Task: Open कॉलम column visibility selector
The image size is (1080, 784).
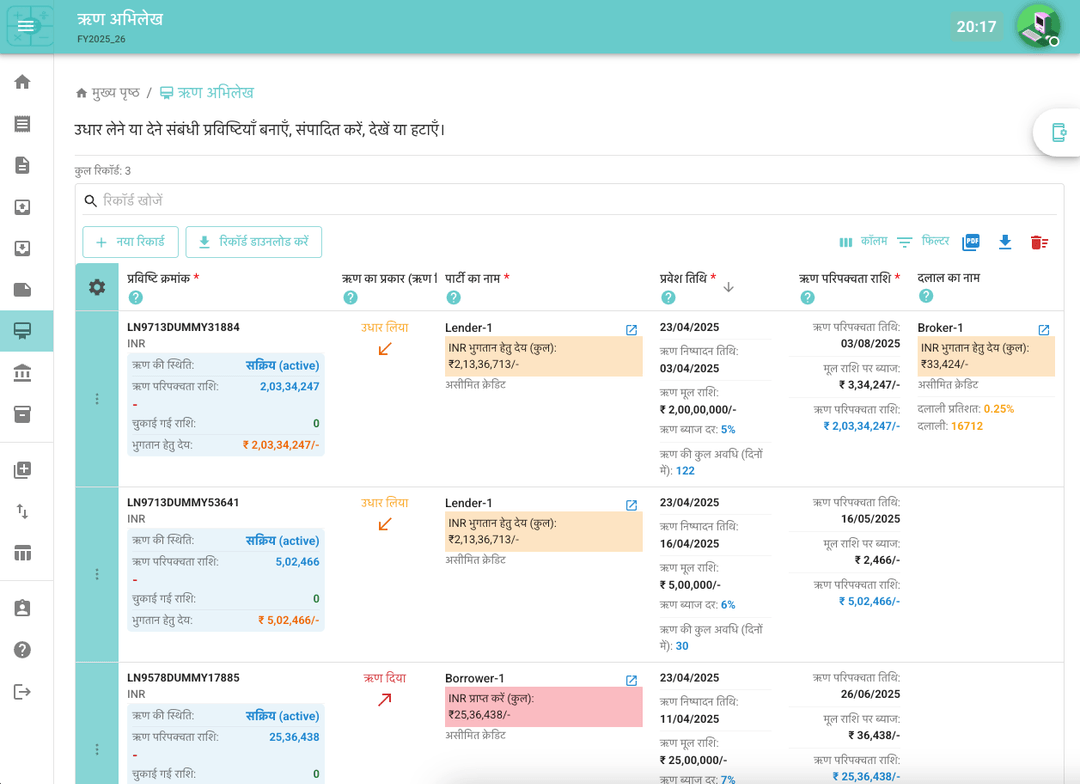Action: tap(862, 242)
